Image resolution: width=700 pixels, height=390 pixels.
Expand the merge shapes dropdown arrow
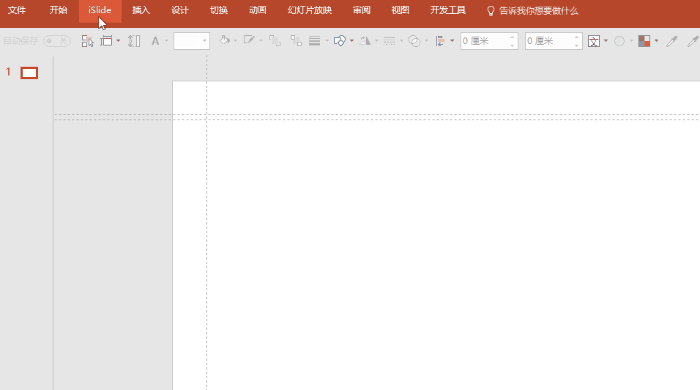[x=426, y=41]
